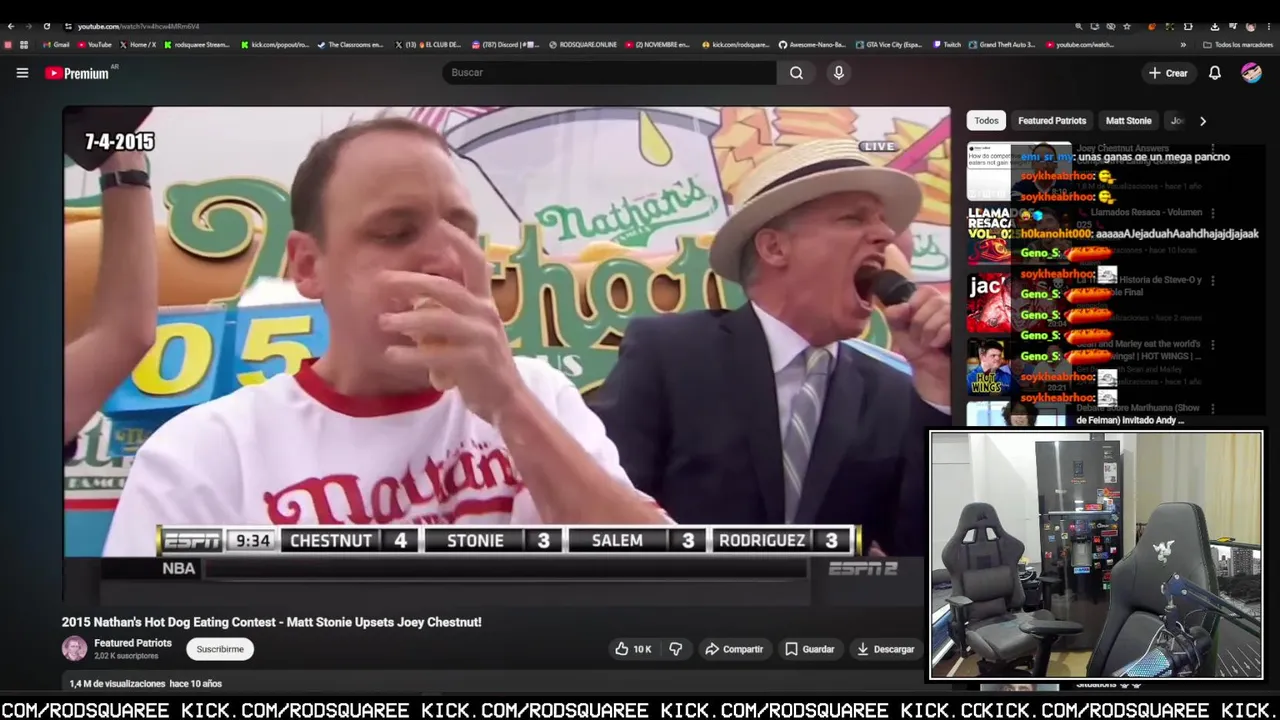Open the zoom magnifier in address bar
This screenshot has width=1280, height=720.
pyautogui.click(x=1078, y=26)
